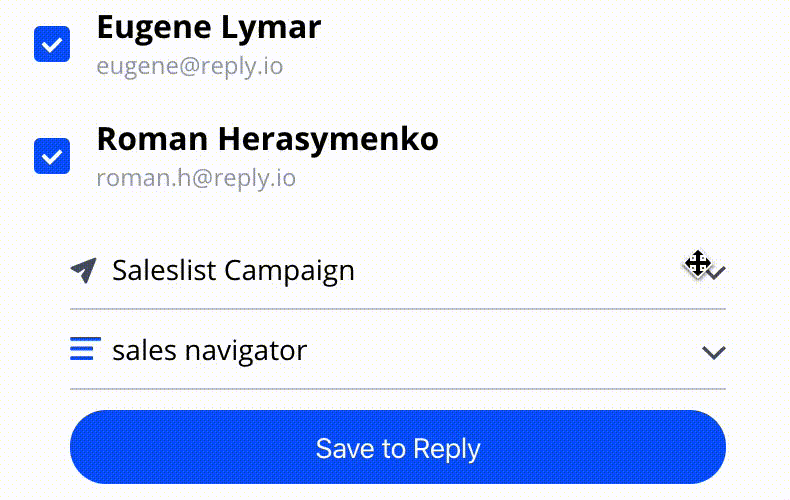Viewport: 790px width, 500px height.
Task: Click the Roman Herasymenko contact name
Action: point(268,139)
